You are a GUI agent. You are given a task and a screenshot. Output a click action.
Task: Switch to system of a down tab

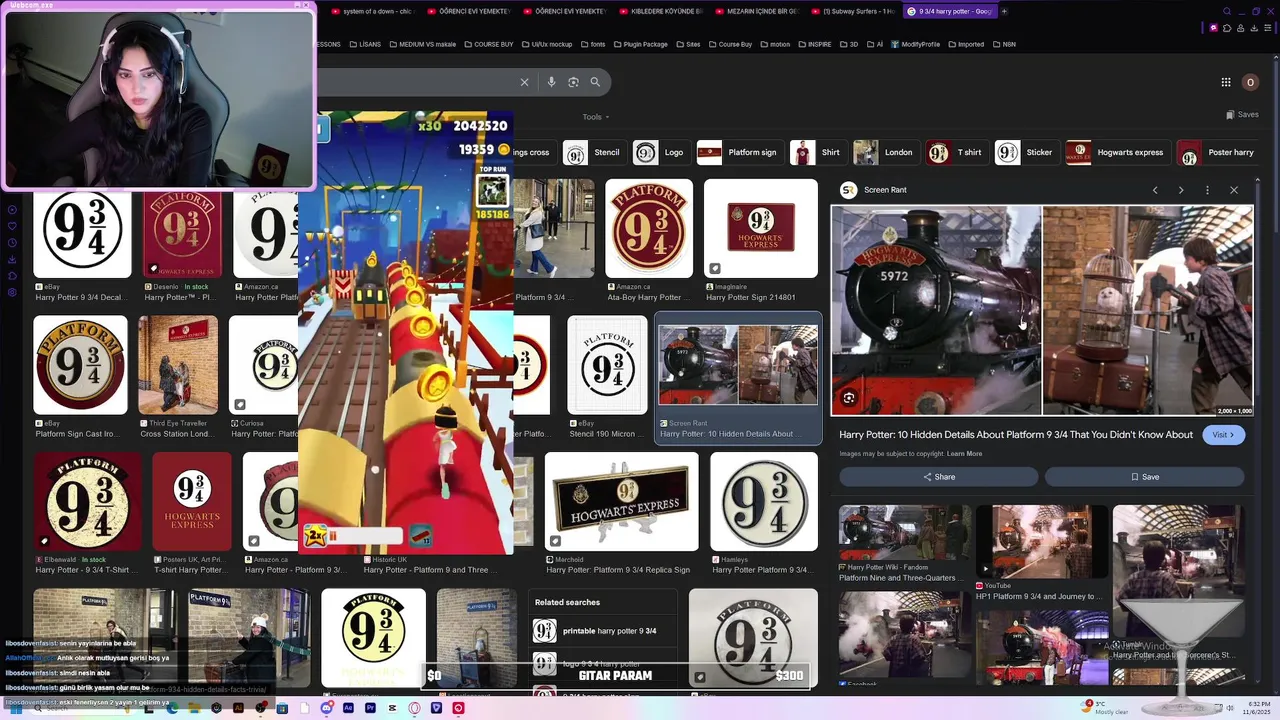point(372,11)
